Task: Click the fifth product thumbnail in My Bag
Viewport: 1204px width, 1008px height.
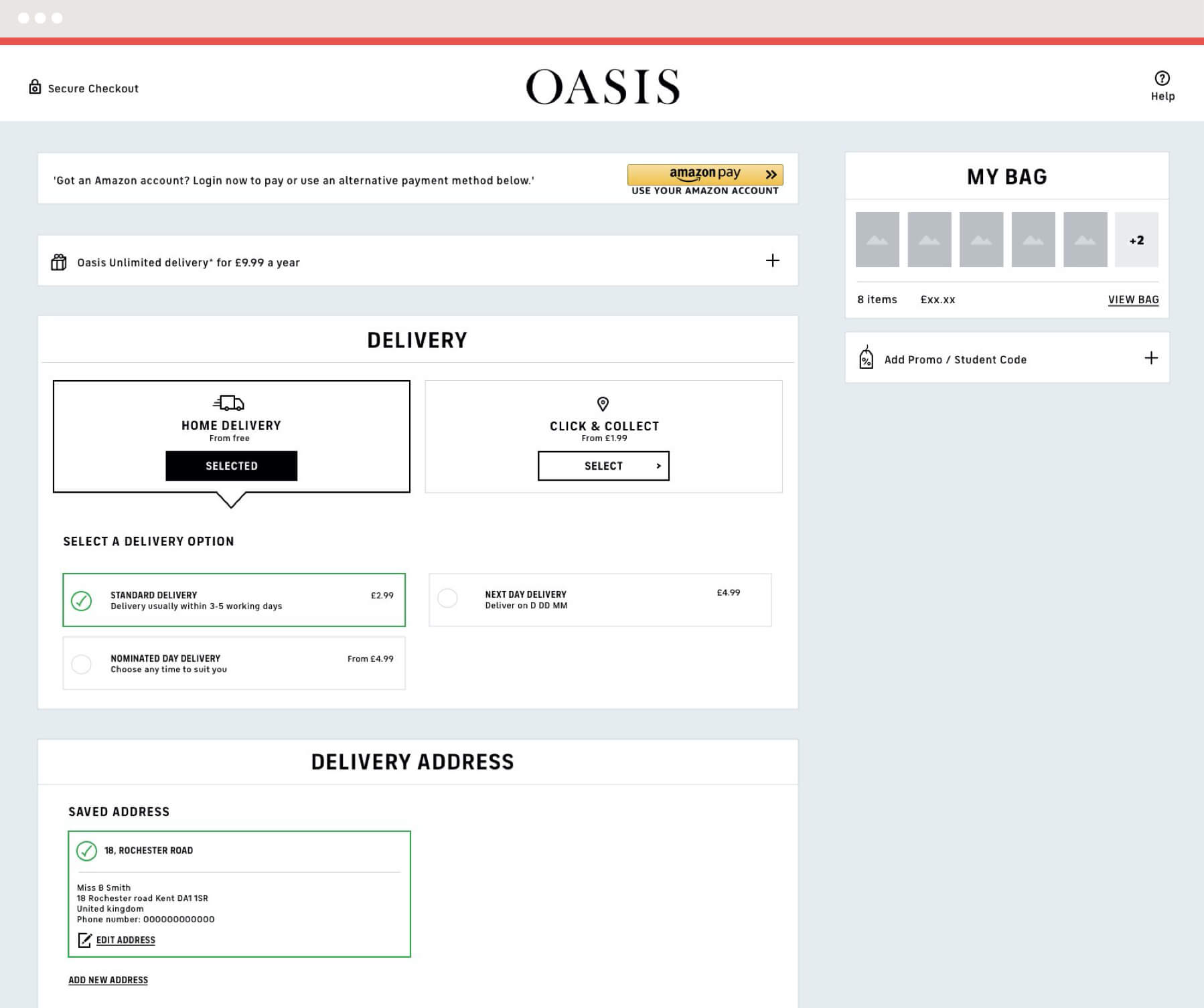Action: coord(1085,240)
